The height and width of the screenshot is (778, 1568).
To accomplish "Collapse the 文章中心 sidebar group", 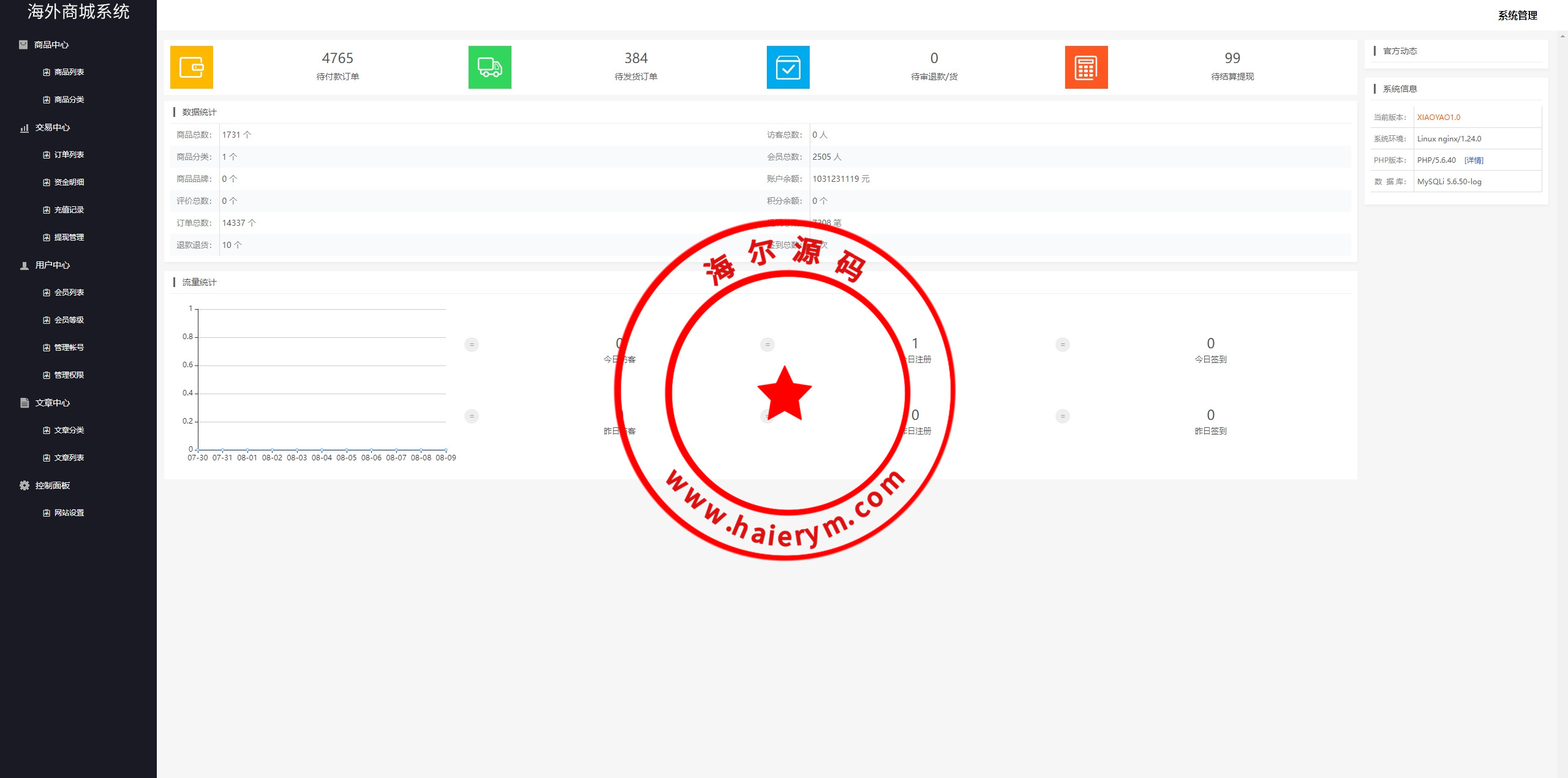I will [x=53, y=403].
